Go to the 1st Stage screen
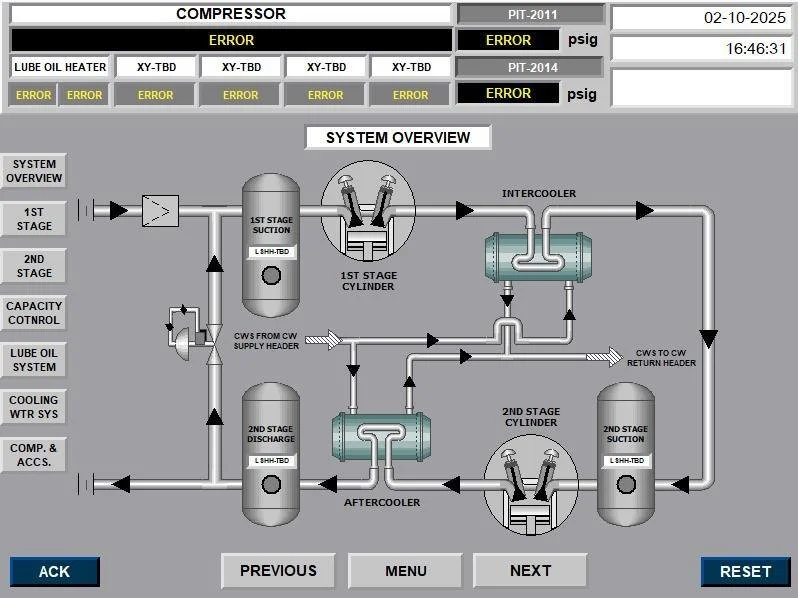 [34, 219]
